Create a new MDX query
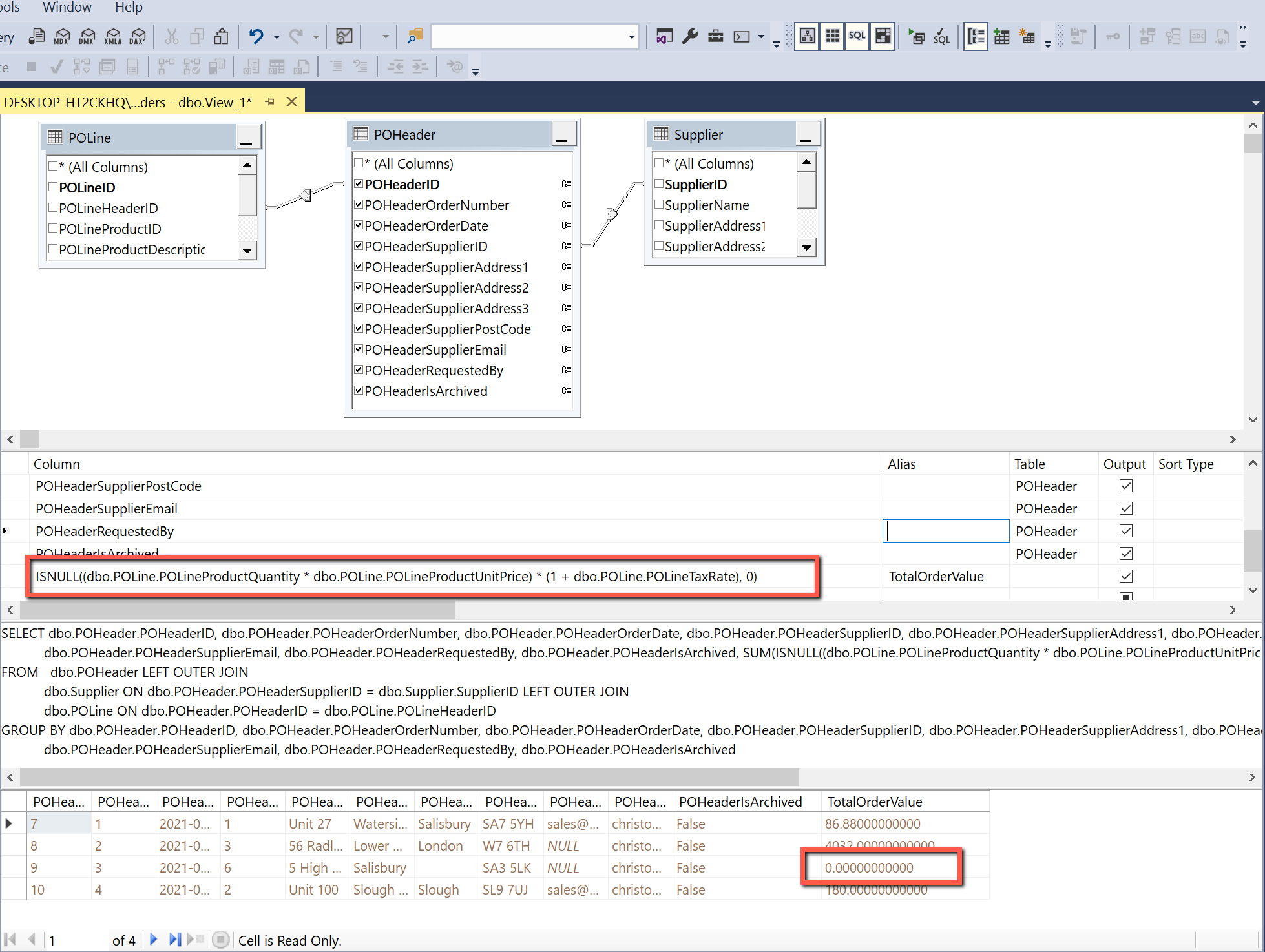Screen dimensions: 1265x952 click(x=61, y=37)
